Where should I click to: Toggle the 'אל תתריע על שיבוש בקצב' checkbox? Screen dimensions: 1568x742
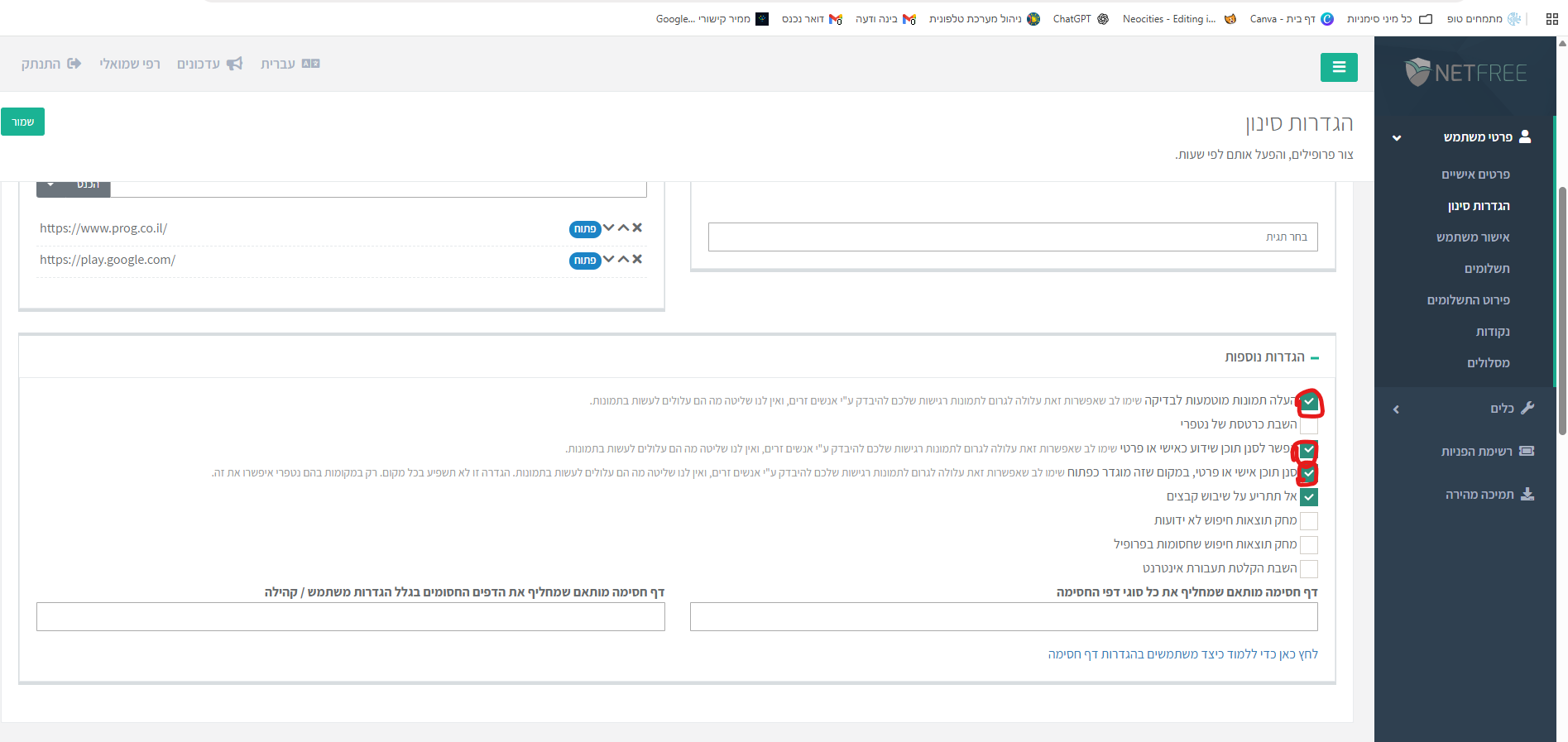point(1308,497)
